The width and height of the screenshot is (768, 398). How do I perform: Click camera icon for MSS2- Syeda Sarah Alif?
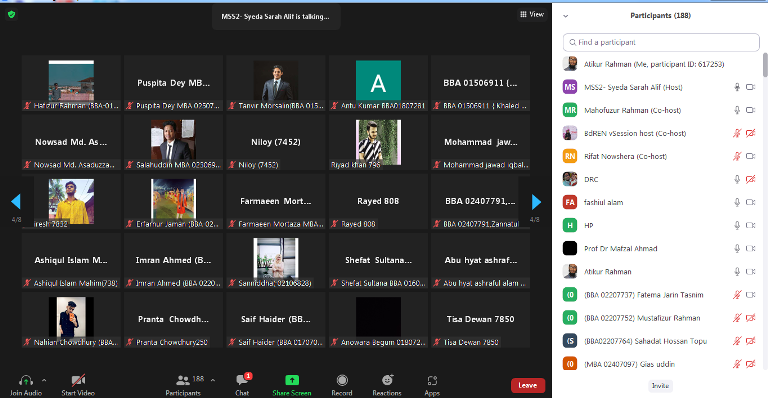[x=750, y=87]
